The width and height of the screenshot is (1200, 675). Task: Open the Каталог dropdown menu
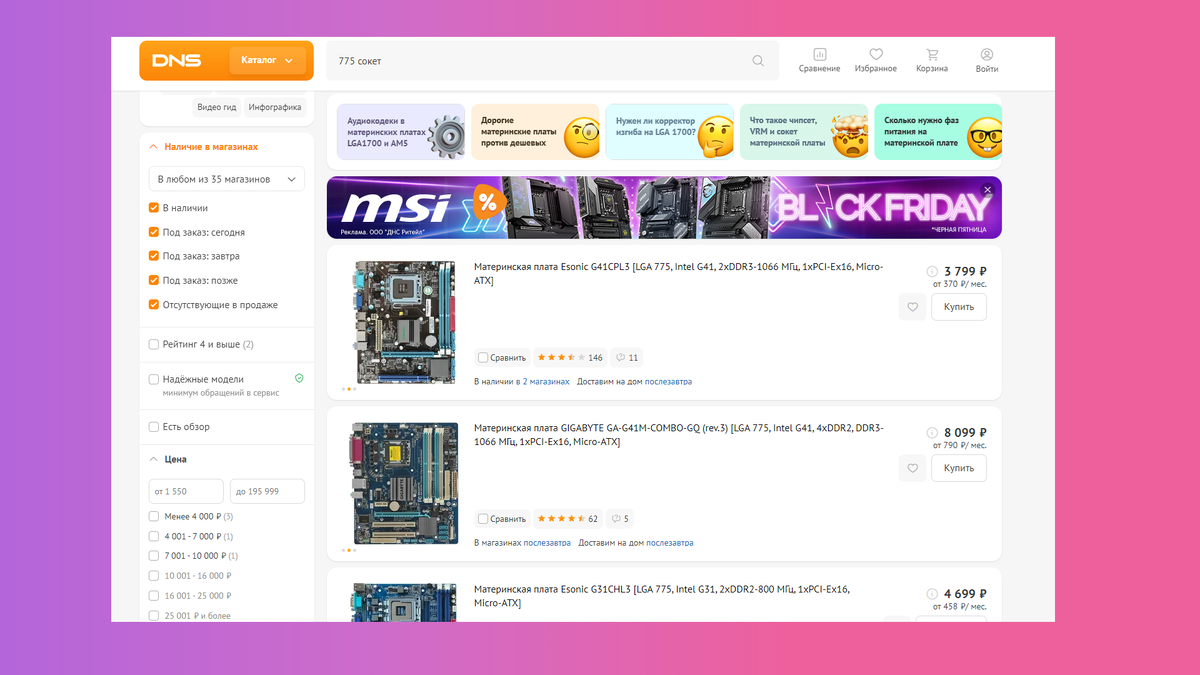(x=267, y=60)
